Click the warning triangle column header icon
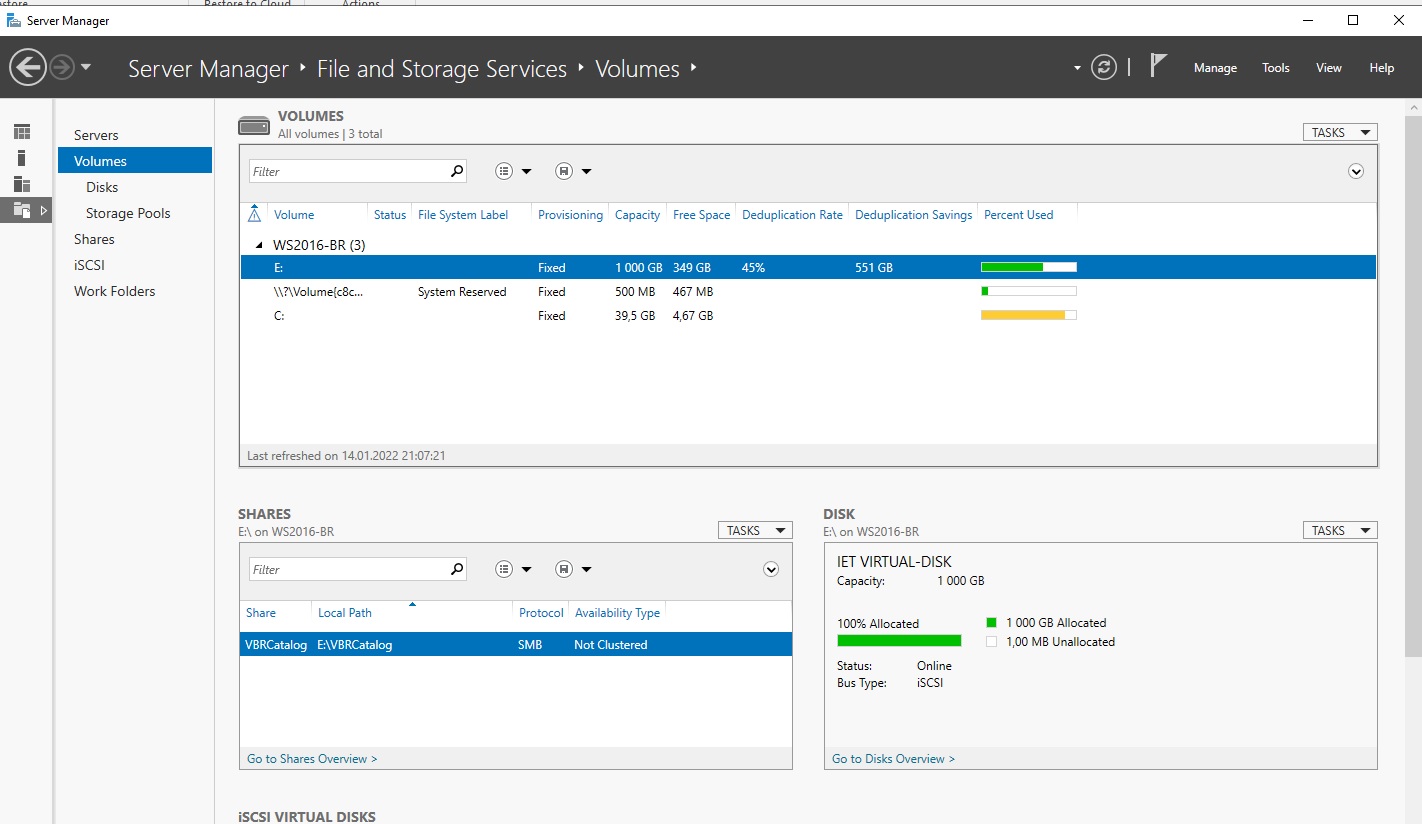Screen dimensions: 1422x824 pyautogui.click(x=254, y=214)
